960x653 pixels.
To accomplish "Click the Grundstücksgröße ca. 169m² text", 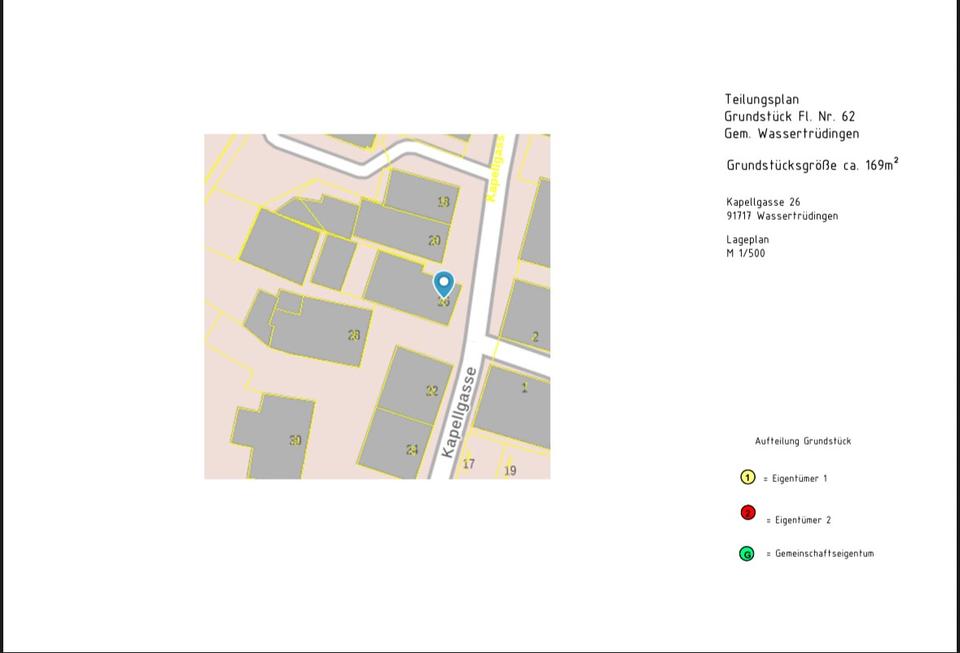I will (811, 165).
